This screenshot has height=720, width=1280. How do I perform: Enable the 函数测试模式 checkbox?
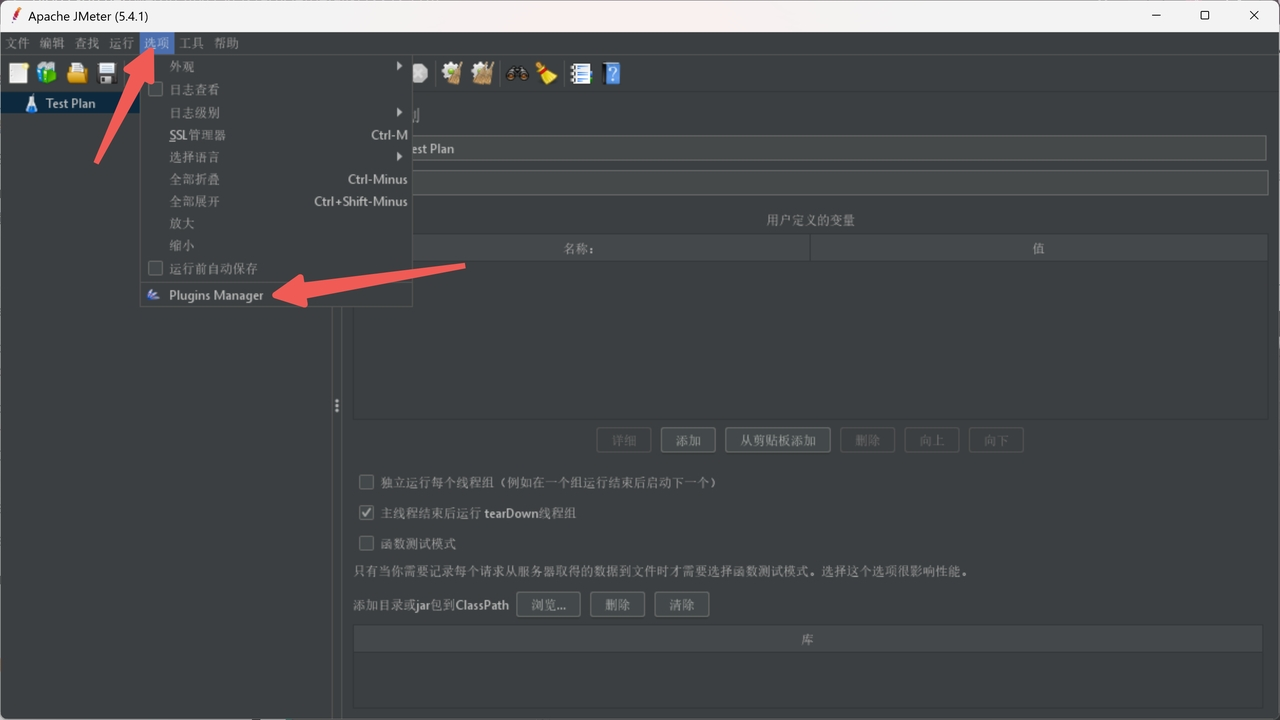[x=366, y=544]
